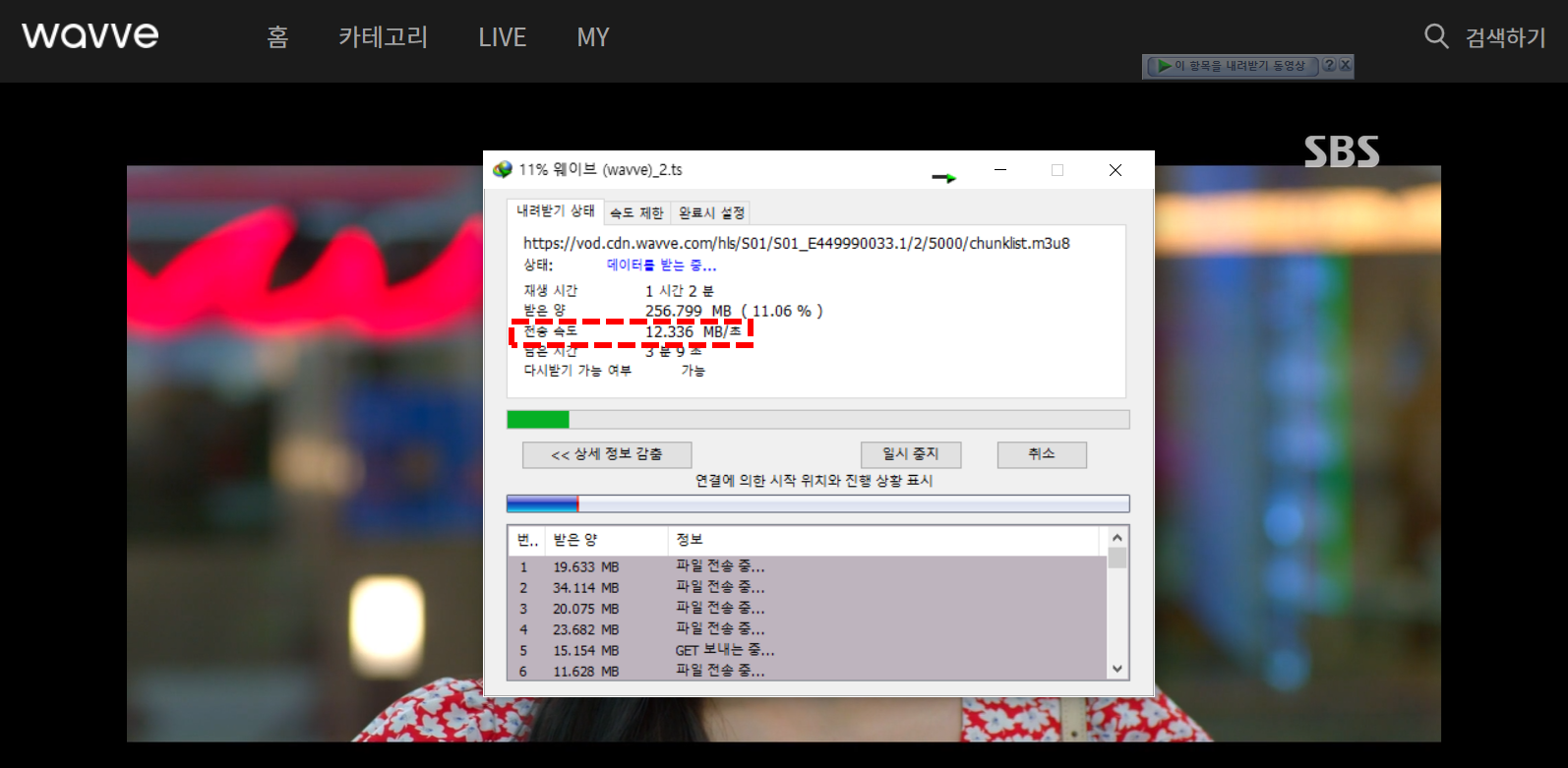Click the << 상세 정보 감춤 button

[607, 454]
